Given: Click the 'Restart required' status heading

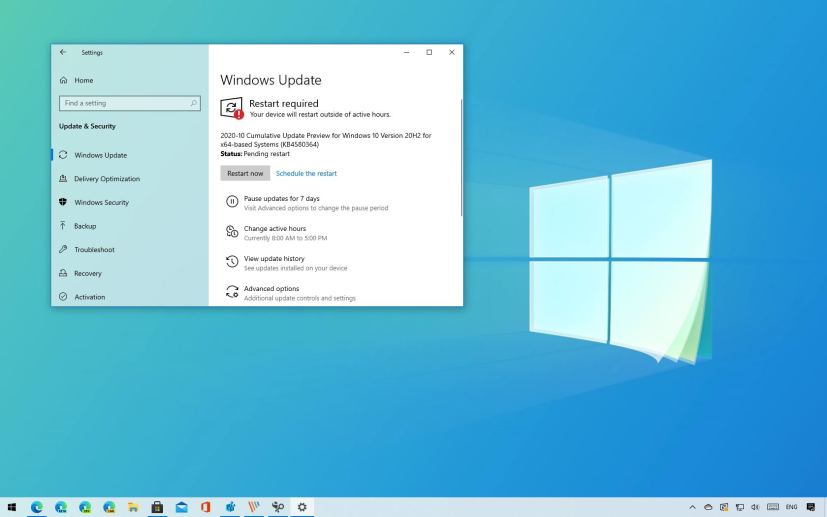Looking at the screenshot, I should click(284, 103).
